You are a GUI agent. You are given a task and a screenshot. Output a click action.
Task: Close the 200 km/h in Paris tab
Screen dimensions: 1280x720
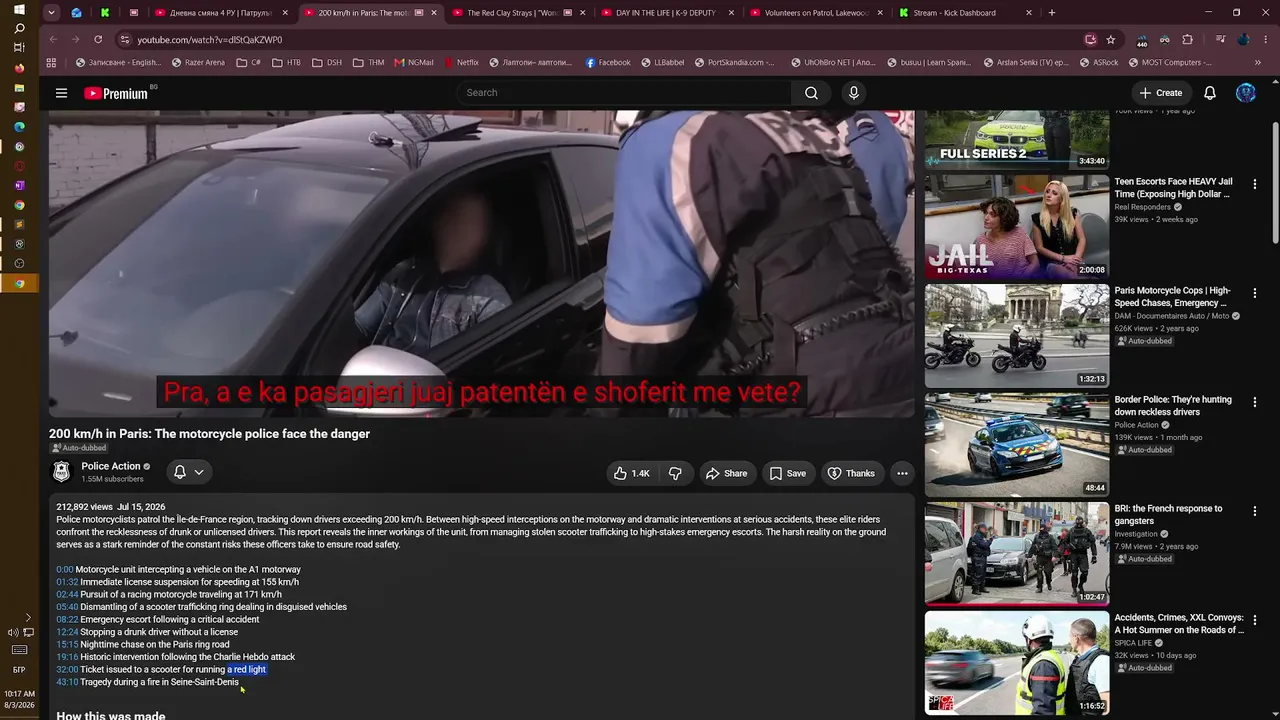pyautogui.click(x=433, y=13)
